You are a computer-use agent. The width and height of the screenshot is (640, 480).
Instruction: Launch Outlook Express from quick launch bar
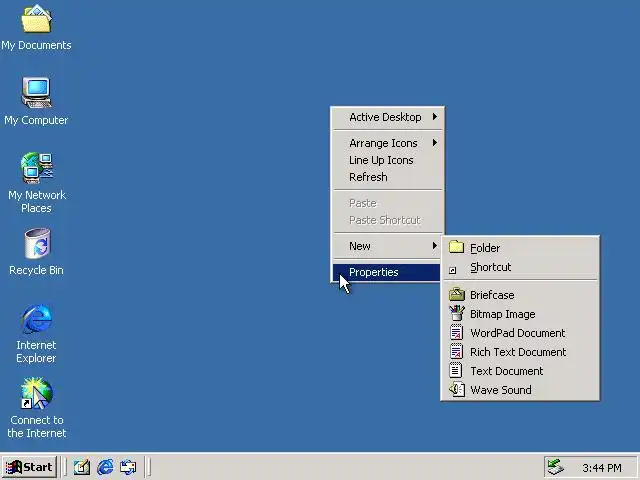[128, 467]
